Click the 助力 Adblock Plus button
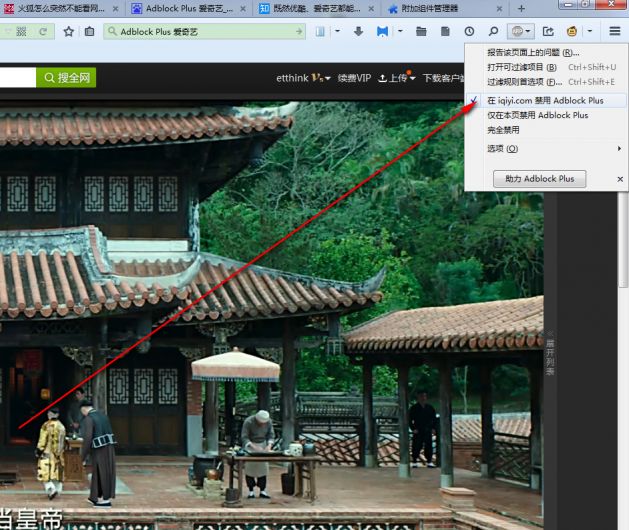629x530 pixels. point(540,179)
